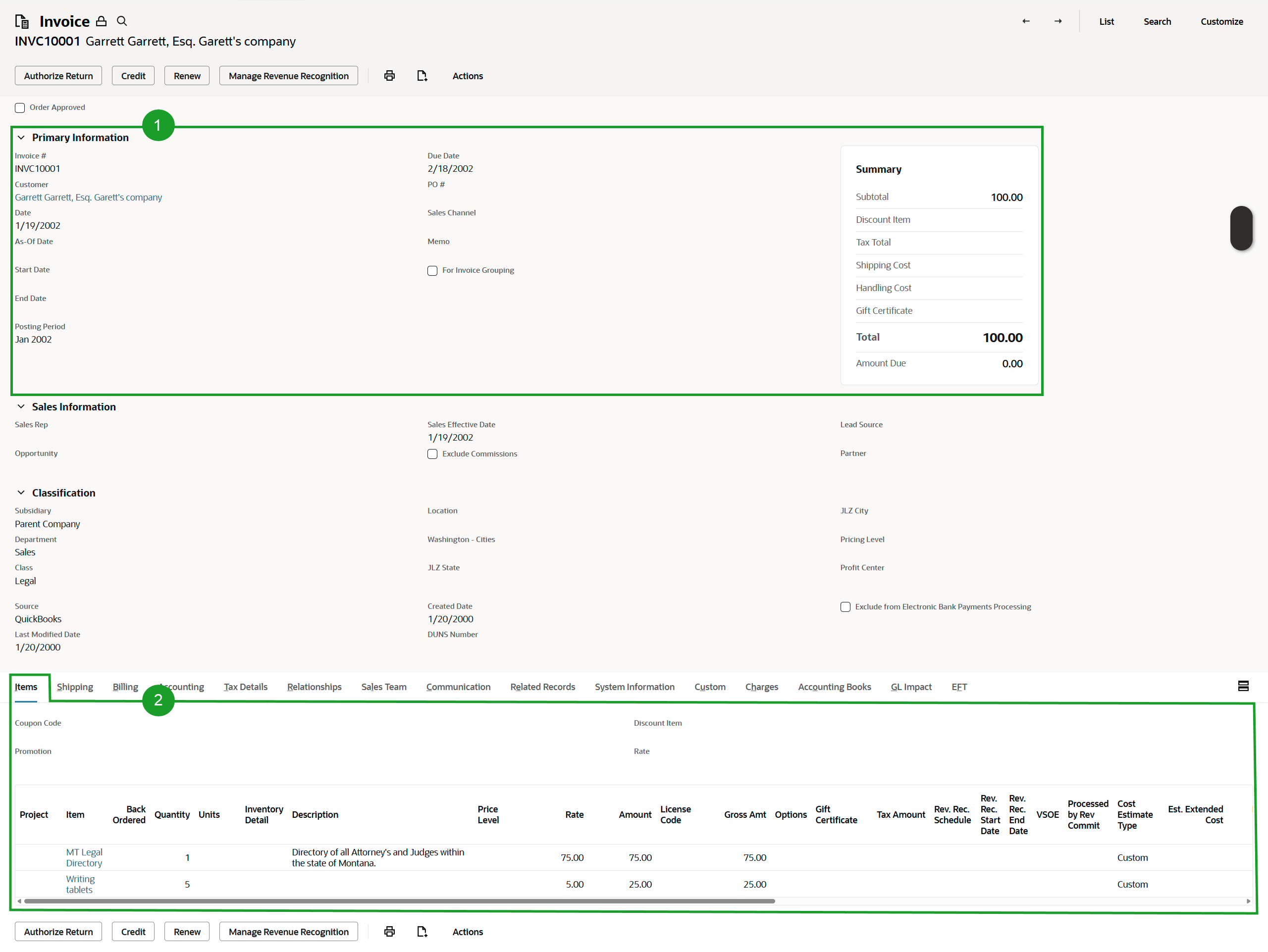Open customer Garrett Garrett, Esq. link

coord(88,197)
